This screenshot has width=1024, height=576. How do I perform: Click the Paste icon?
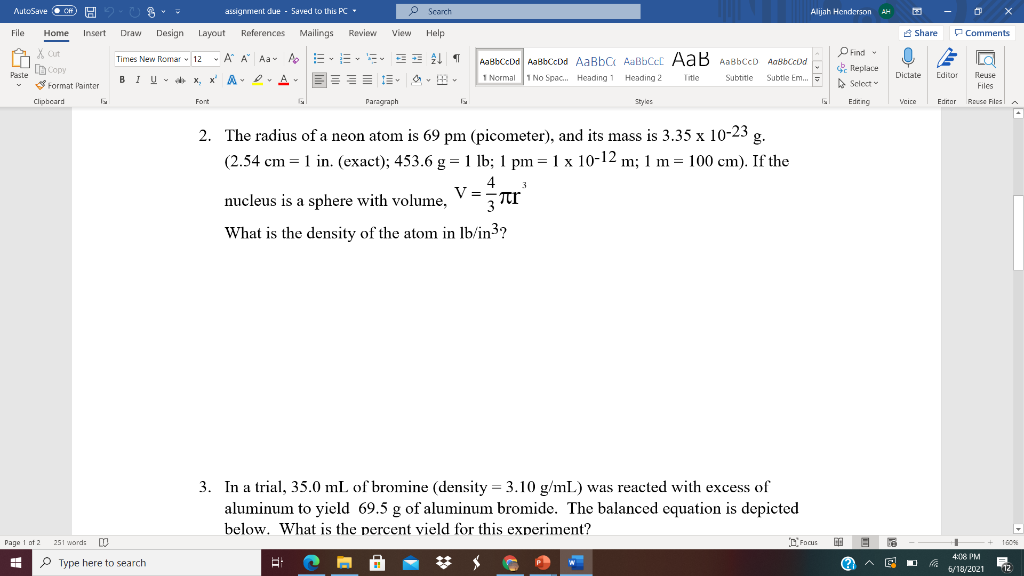[x=20, y=59]
